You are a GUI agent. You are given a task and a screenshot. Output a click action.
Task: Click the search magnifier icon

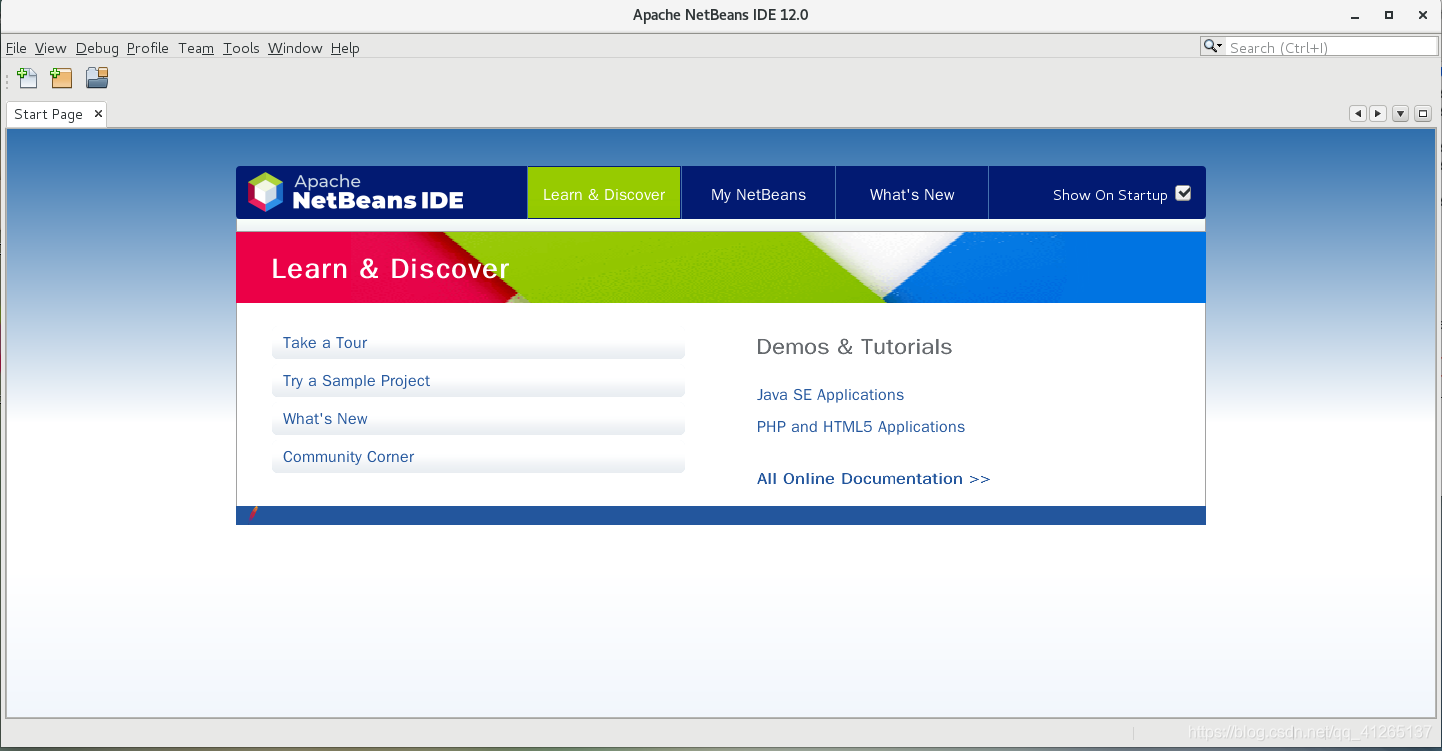(x=1213, y=47)
